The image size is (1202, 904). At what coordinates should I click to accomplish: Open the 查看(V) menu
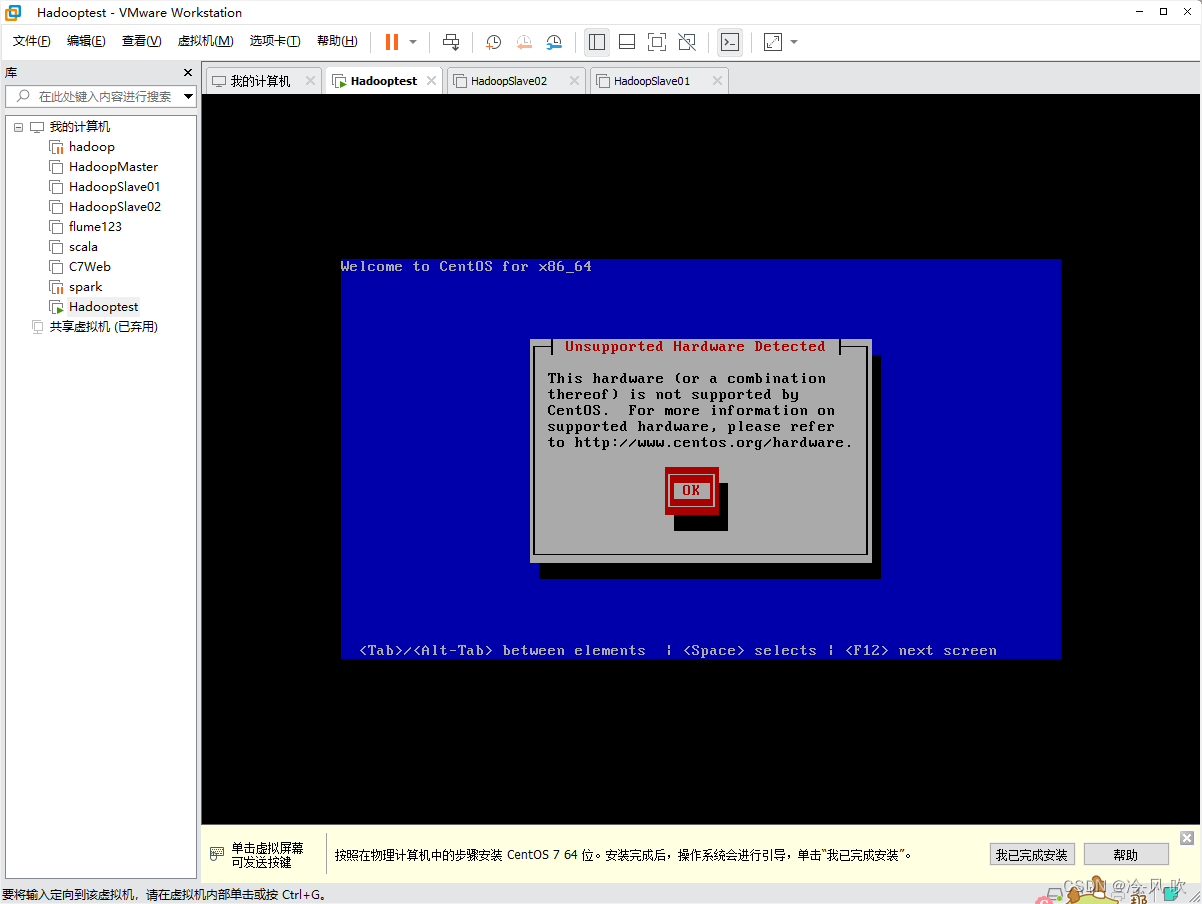click(x=141, y=41)
